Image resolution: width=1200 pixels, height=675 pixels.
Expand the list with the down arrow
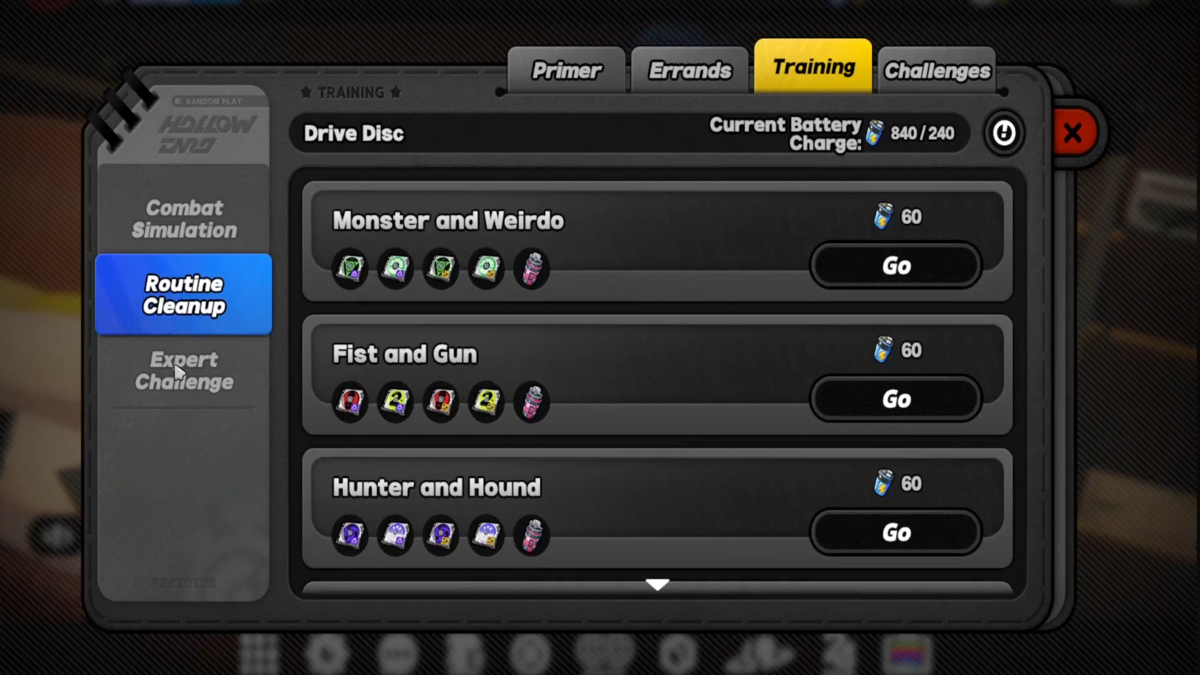point(657,585)
